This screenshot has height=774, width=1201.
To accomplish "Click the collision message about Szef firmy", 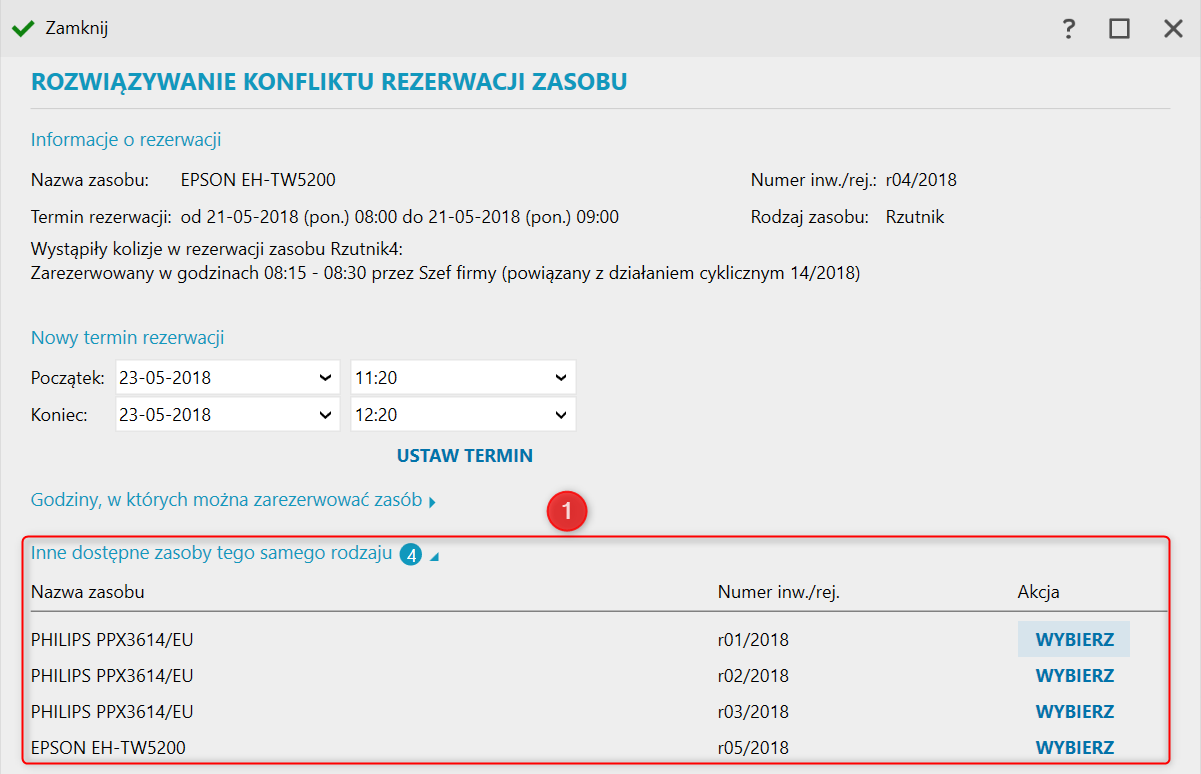I will tap(445, 272).
